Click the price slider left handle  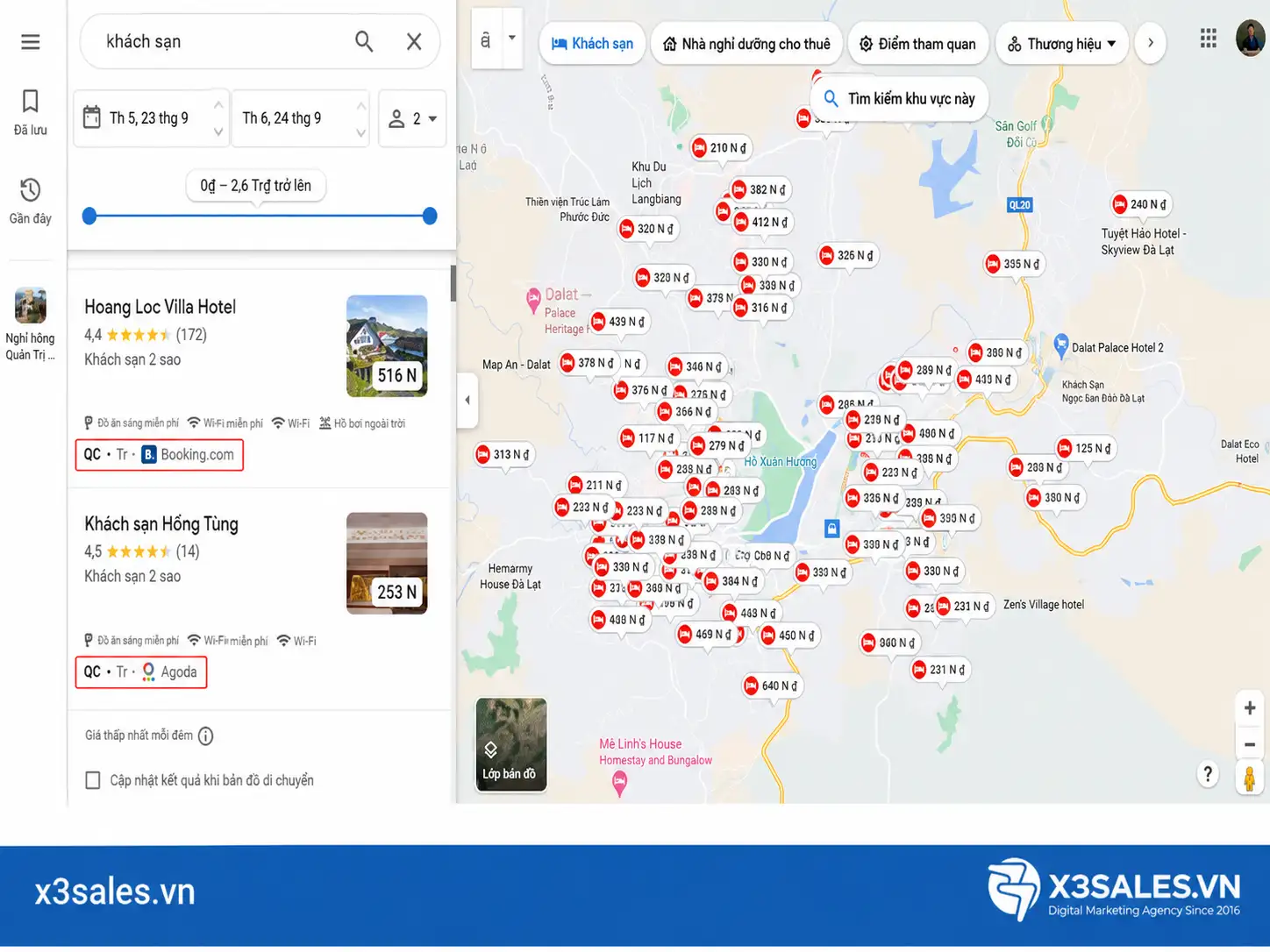89,216
